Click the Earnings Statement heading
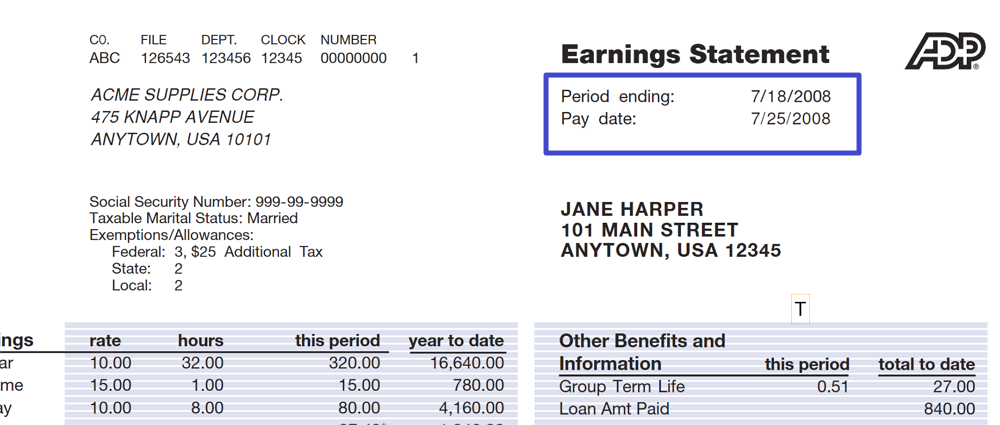1000x425 pixels. coord(695,54)
